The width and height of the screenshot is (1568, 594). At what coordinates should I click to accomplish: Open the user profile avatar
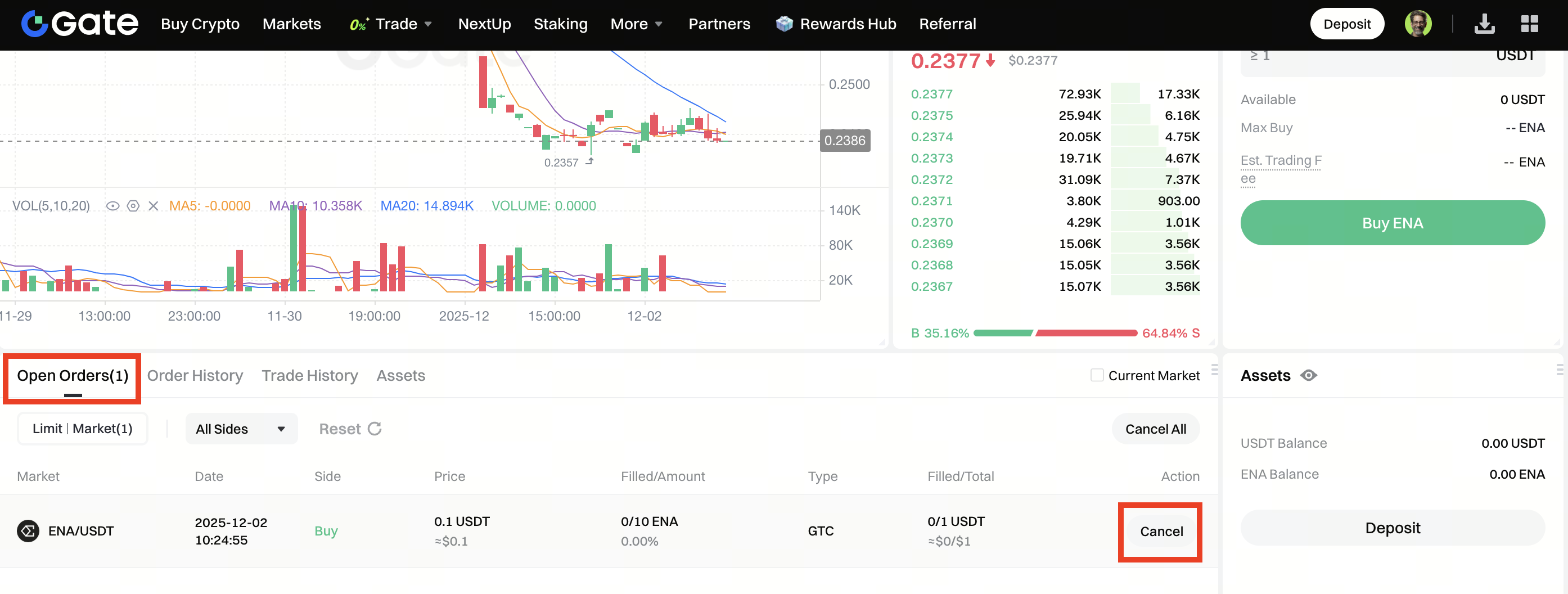click(x=1417, y=24)
